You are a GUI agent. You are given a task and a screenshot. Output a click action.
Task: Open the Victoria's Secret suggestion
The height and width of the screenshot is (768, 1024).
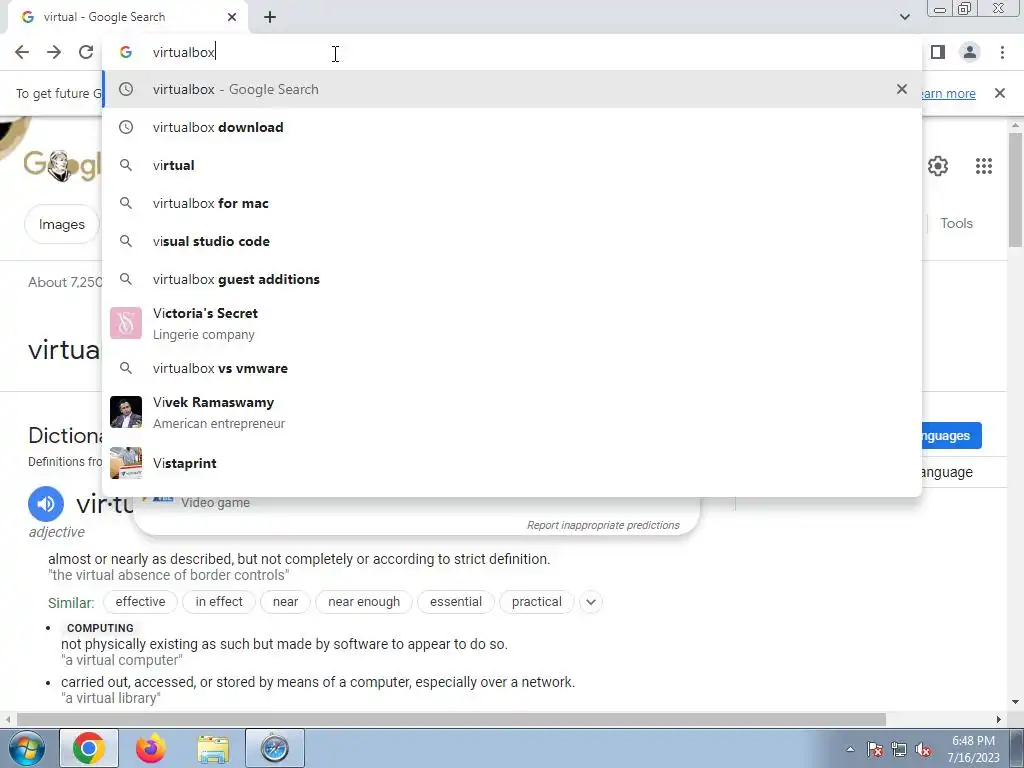tap(512, 323)
